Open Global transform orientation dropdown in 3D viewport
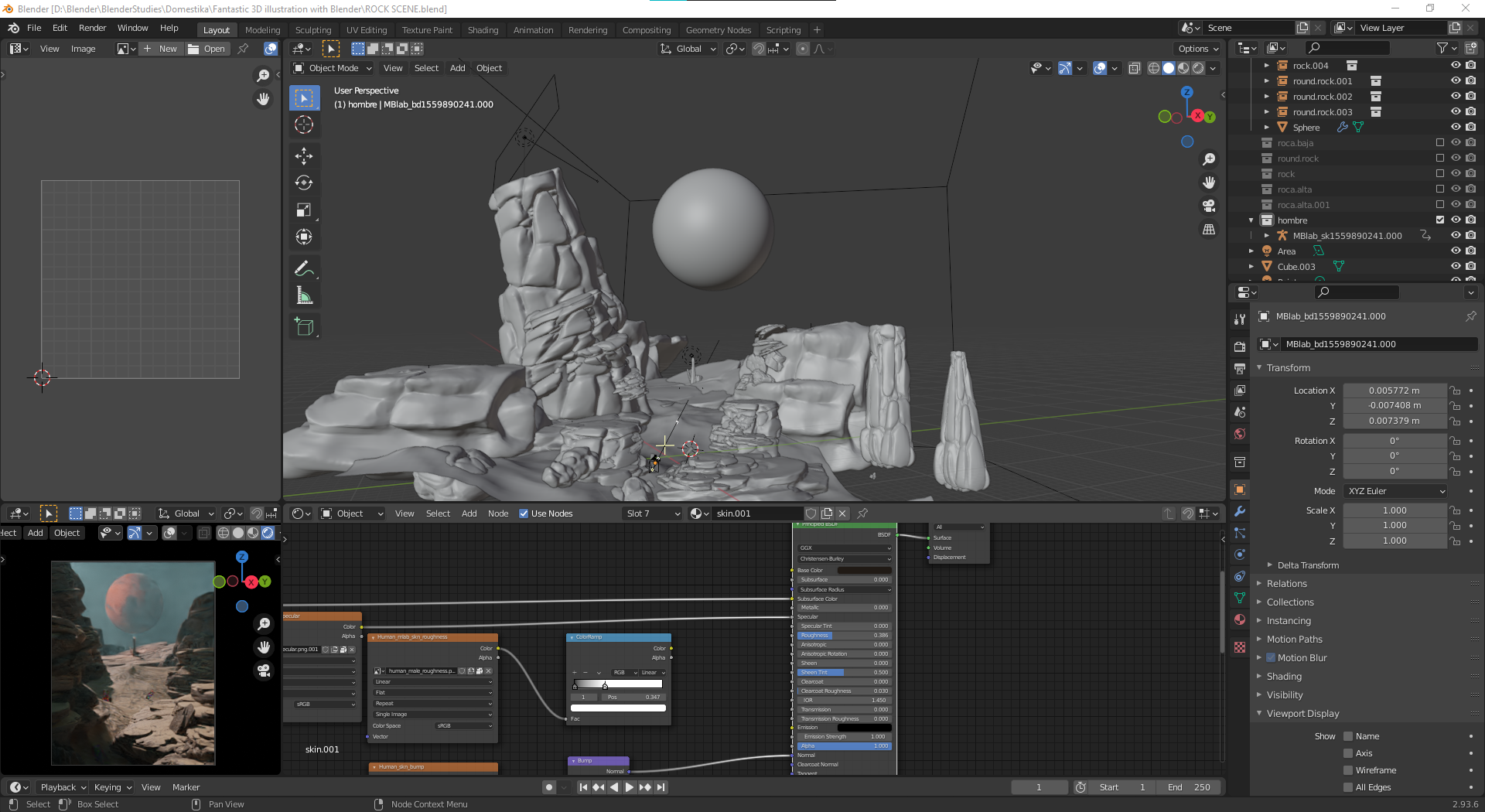Screen dimensions: 1485x812 click(x=688, y=49)
